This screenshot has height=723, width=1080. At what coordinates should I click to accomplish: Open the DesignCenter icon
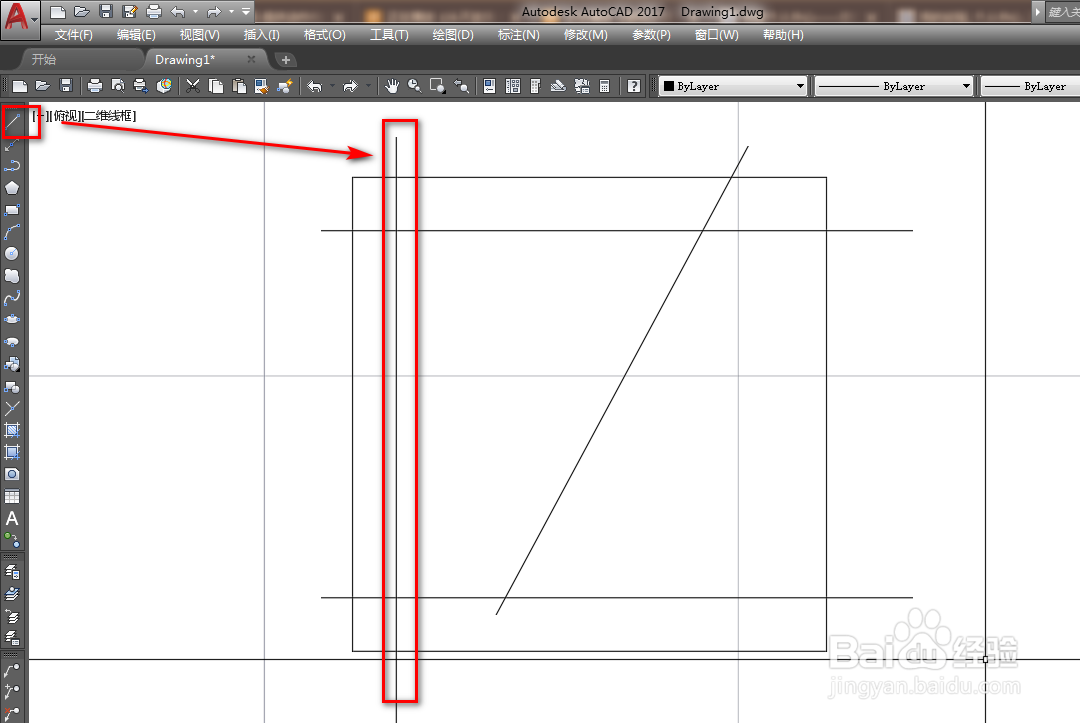512,86
